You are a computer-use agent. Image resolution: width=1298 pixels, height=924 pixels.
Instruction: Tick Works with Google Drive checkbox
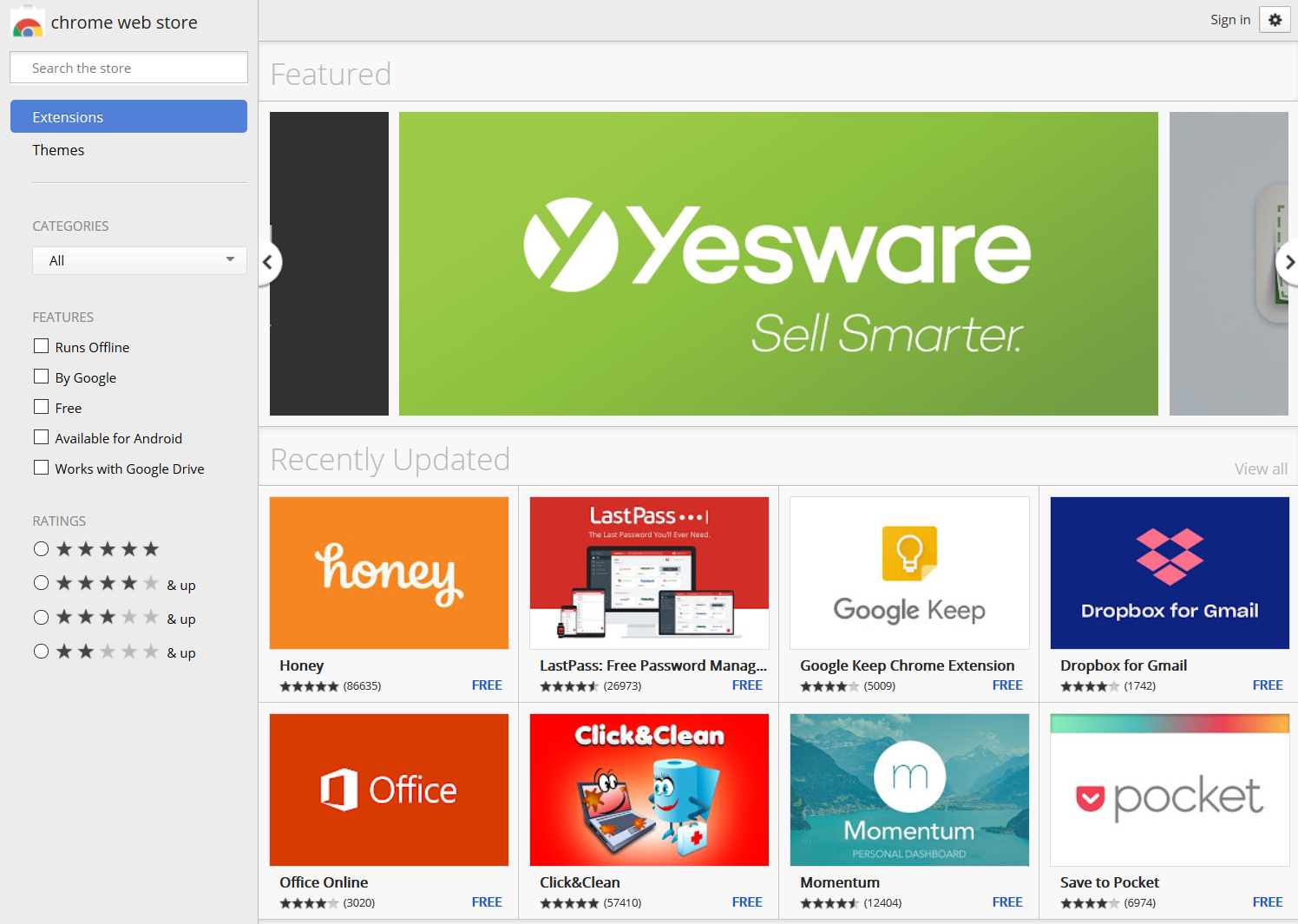pos(41,468)
